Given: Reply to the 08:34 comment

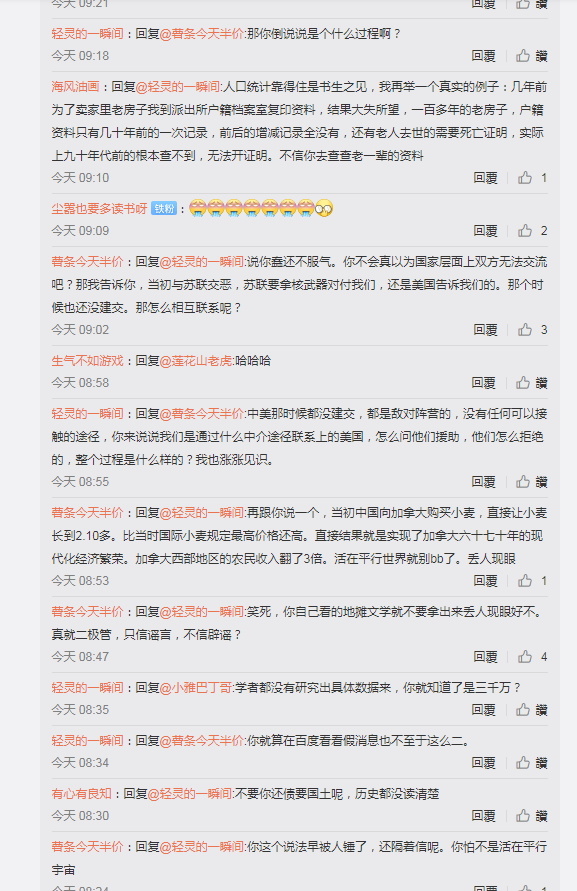Looking at the screenshot, I should click(483, 763).
